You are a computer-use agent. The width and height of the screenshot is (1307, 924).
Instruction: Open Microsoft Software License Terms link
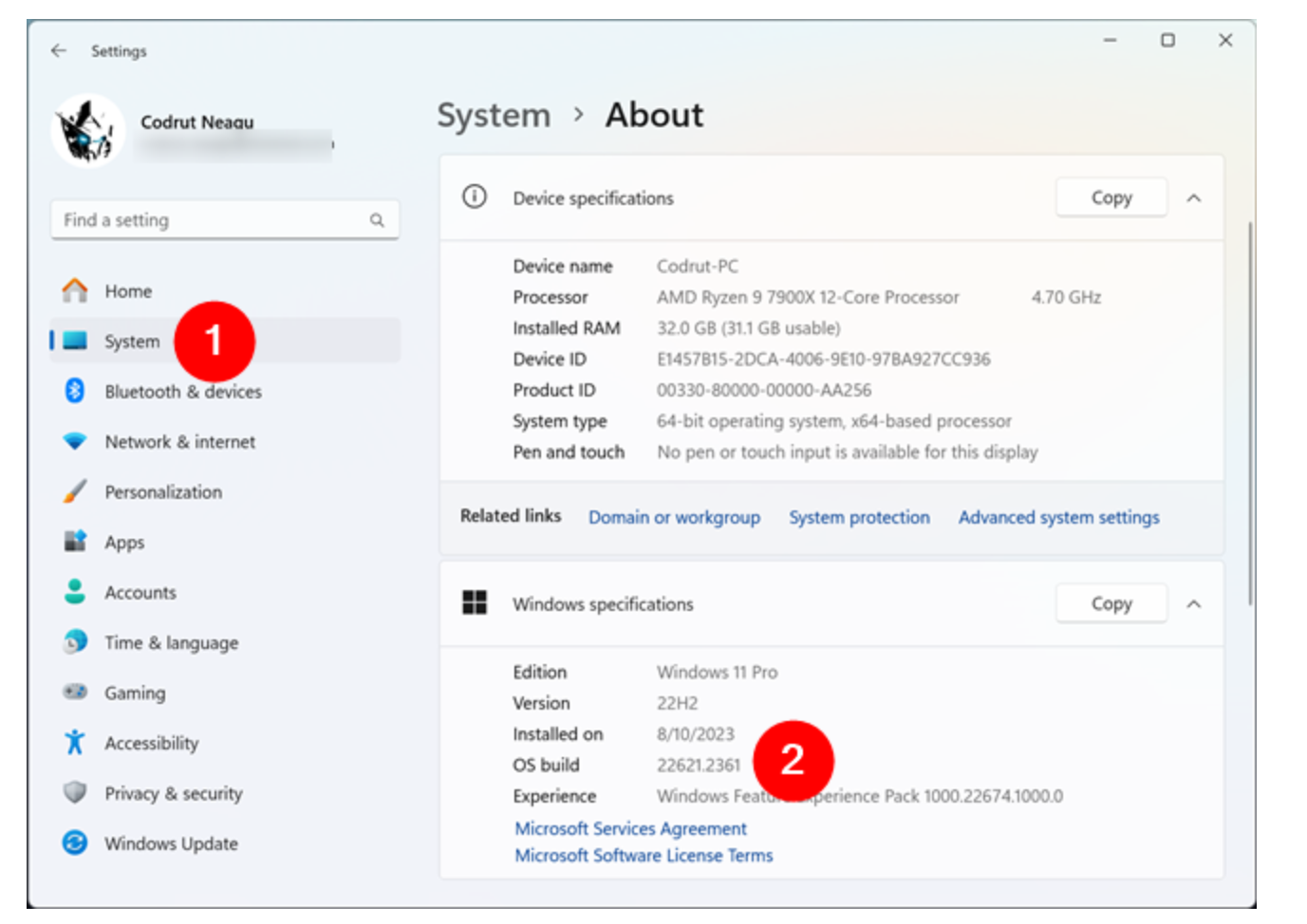(644, 855)
